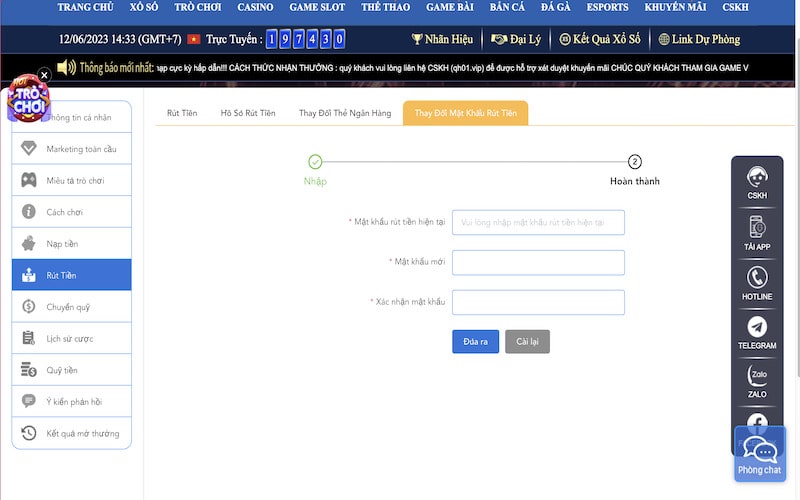The width and height of the screenshot is (800, 500).
Task: Click the clock Kết quả mở thưởng icon
Action: (29, 433)
